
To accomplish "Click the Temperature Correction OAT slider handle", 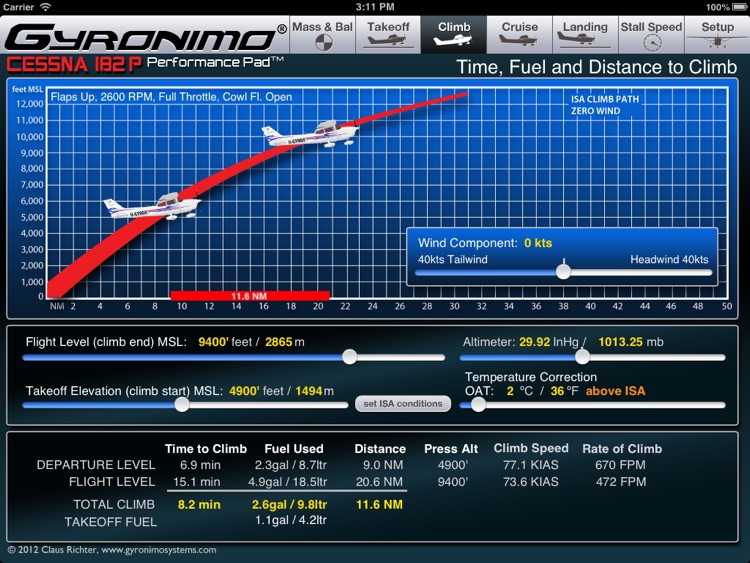I will click(478, 405).
